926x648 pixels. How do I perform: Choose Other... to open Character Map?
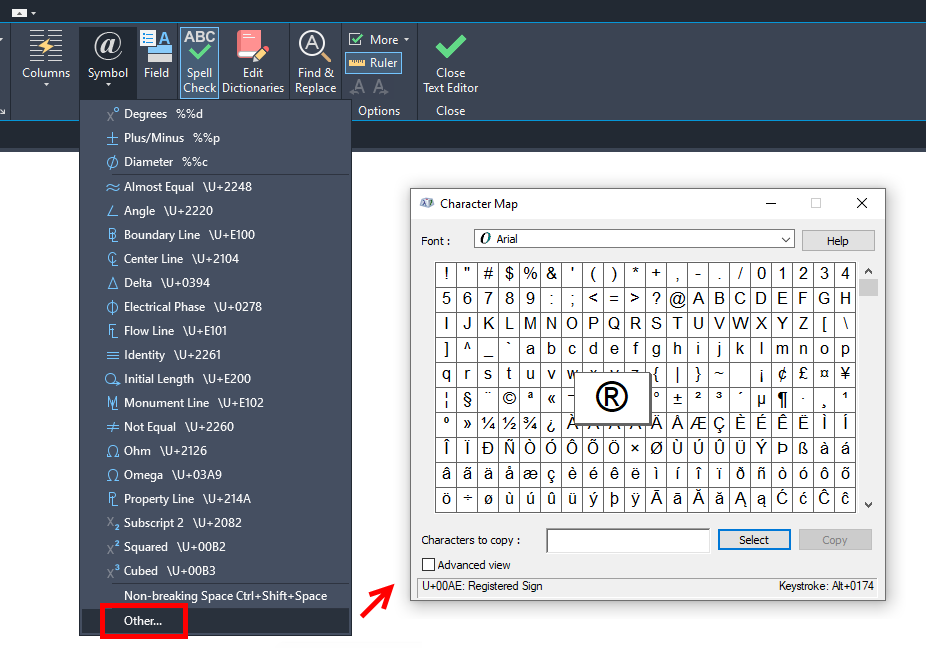(216, 621)
